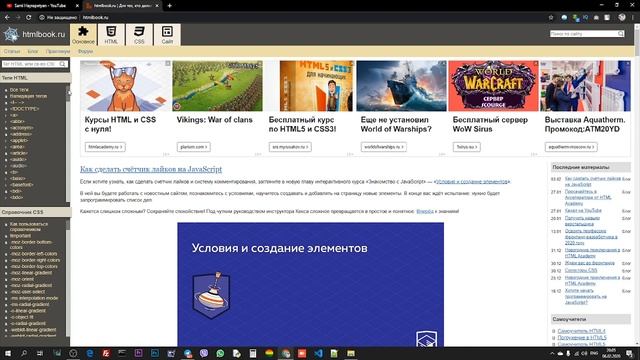The width and height of the screenshot is (640, 360).
Task: Open -webkit-linear-gradient in the CSS reference
Action: 33,330
